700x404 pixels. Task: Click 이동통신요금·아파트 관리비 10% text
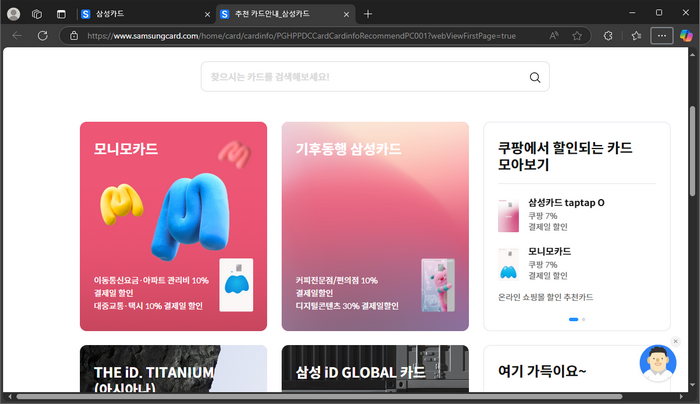pos(151,280)
